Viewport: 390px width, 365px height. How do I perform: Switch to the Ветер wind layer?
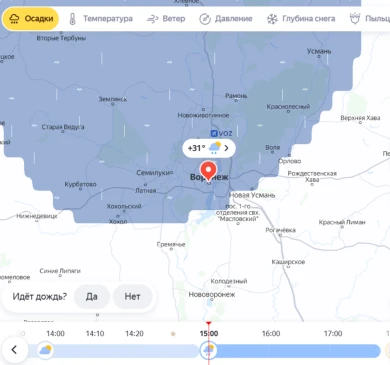click(166, 19)
